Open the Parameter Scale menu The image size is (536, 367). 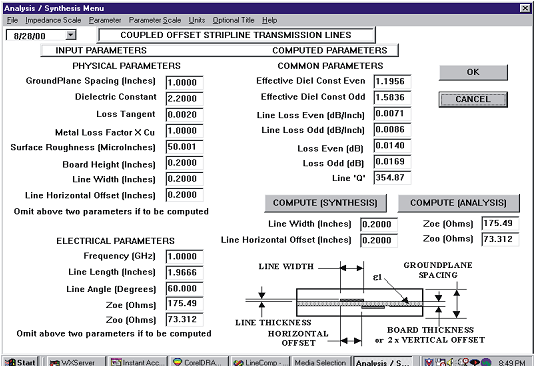[x=155, y=20]
